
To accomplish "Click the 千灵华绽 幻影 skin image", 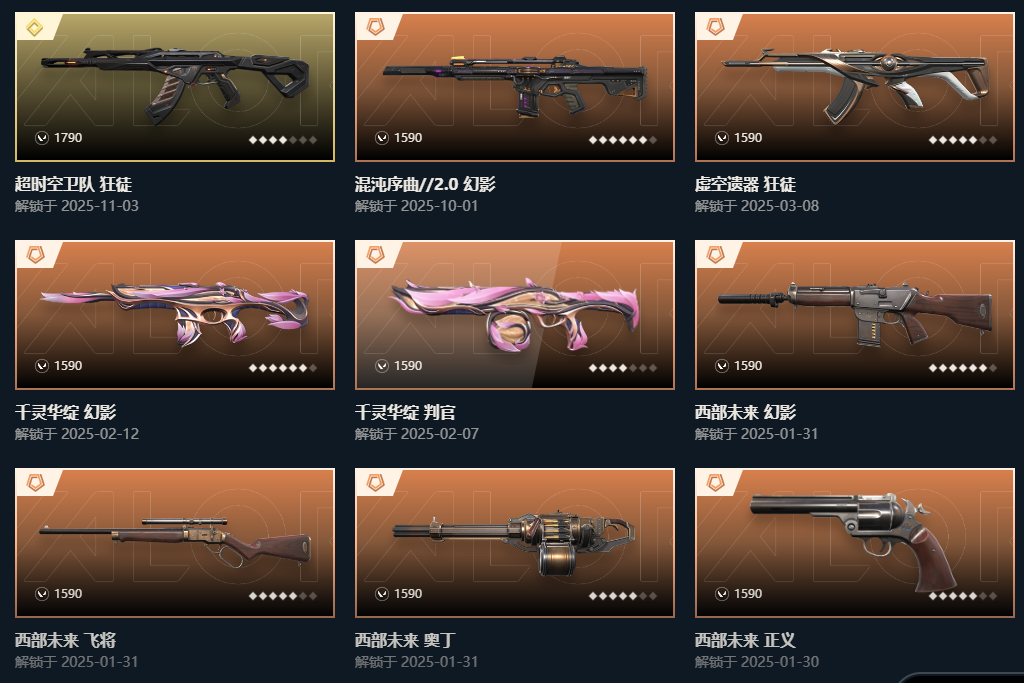I will 175,315.
